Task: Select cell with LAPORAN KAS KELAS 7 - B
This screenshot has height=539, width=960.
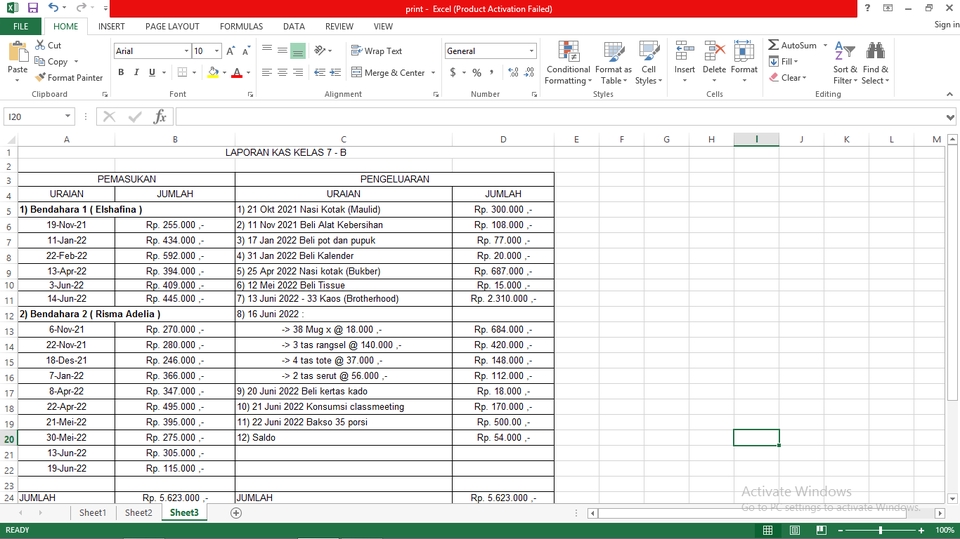Action: coord(286,153)
